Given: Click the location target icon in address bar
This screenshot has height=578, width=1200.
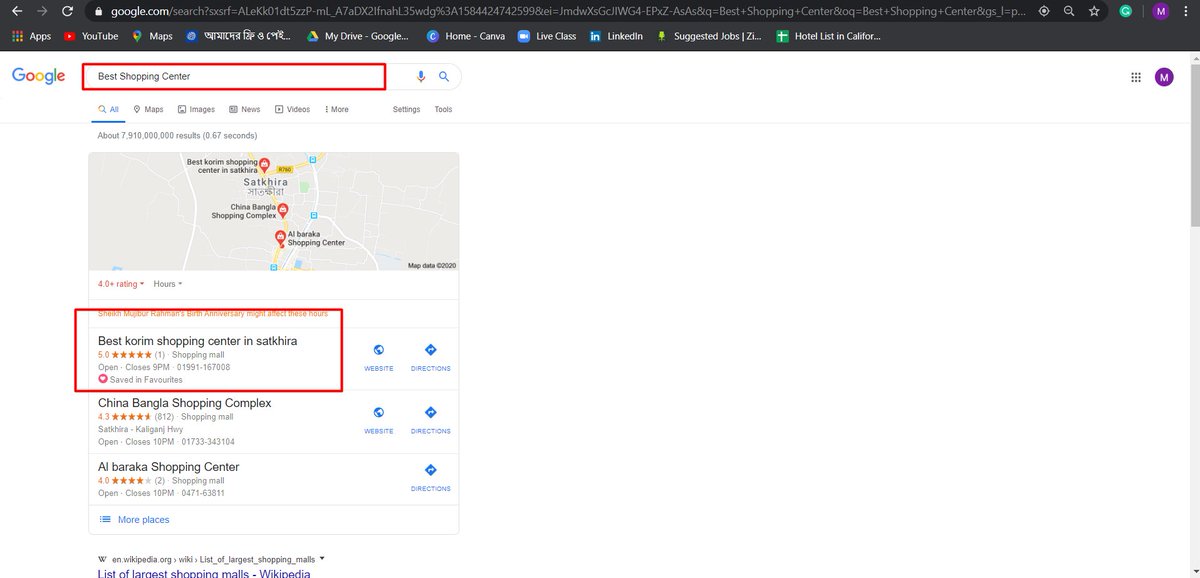Looking at the screenshot, I should tap(1044, 11).
